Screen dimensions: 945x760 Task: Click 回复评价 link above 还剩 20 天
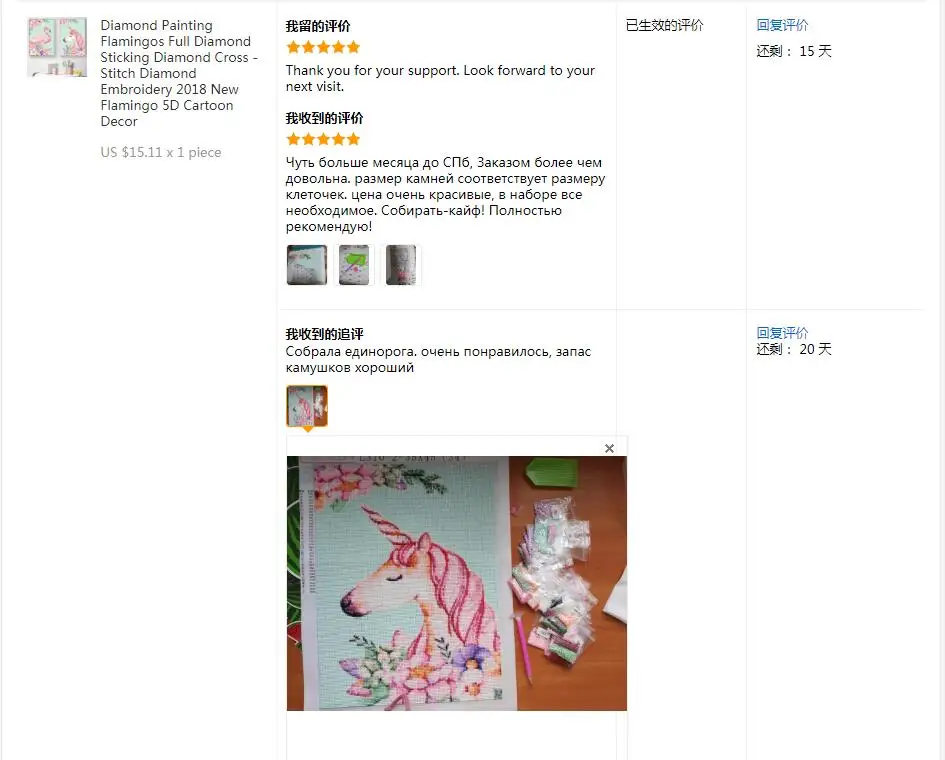(782, 333)
